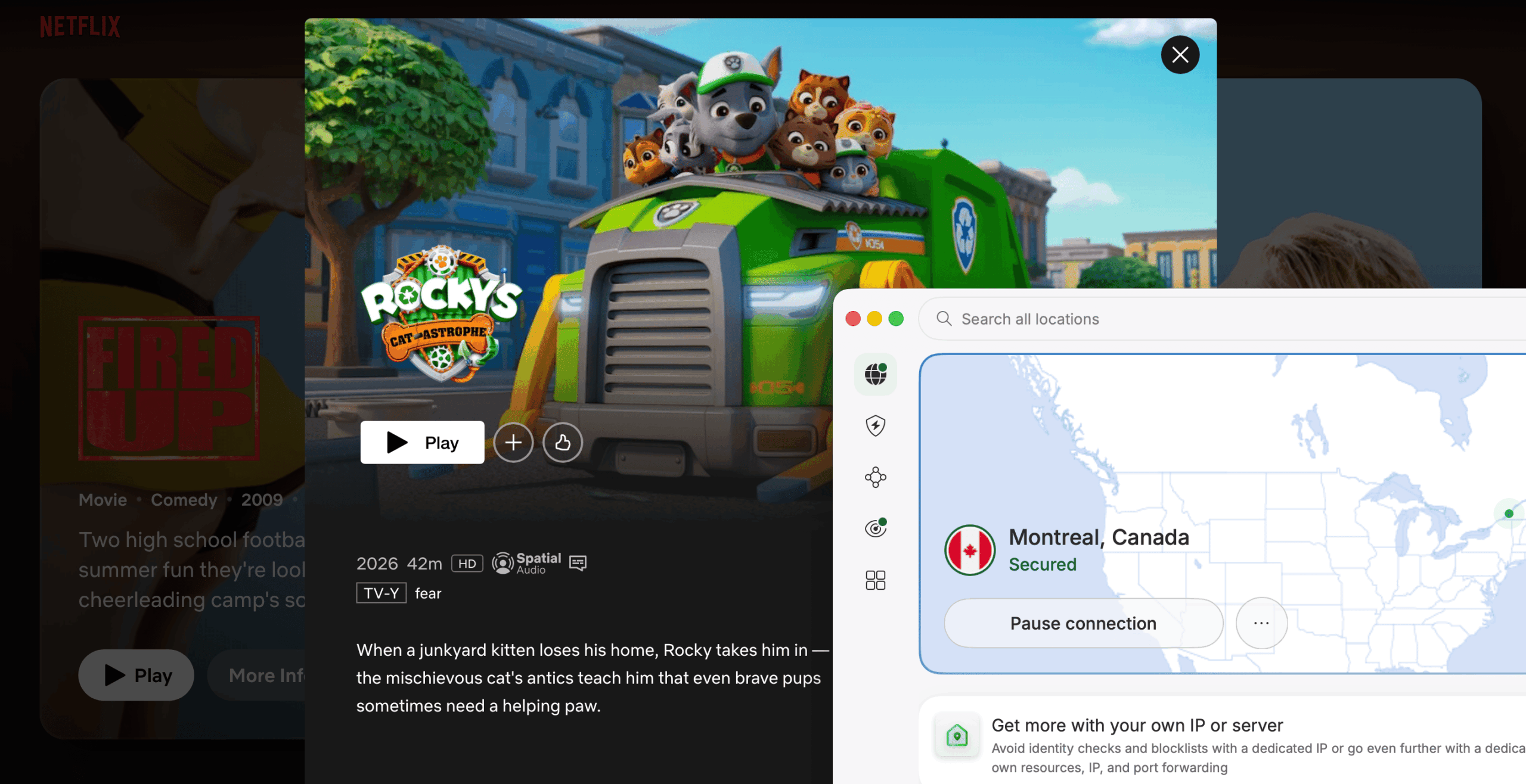Play Rocky's Cat-astrophe from the modal
Viewport: 1526px width, 784px height.
422,442
